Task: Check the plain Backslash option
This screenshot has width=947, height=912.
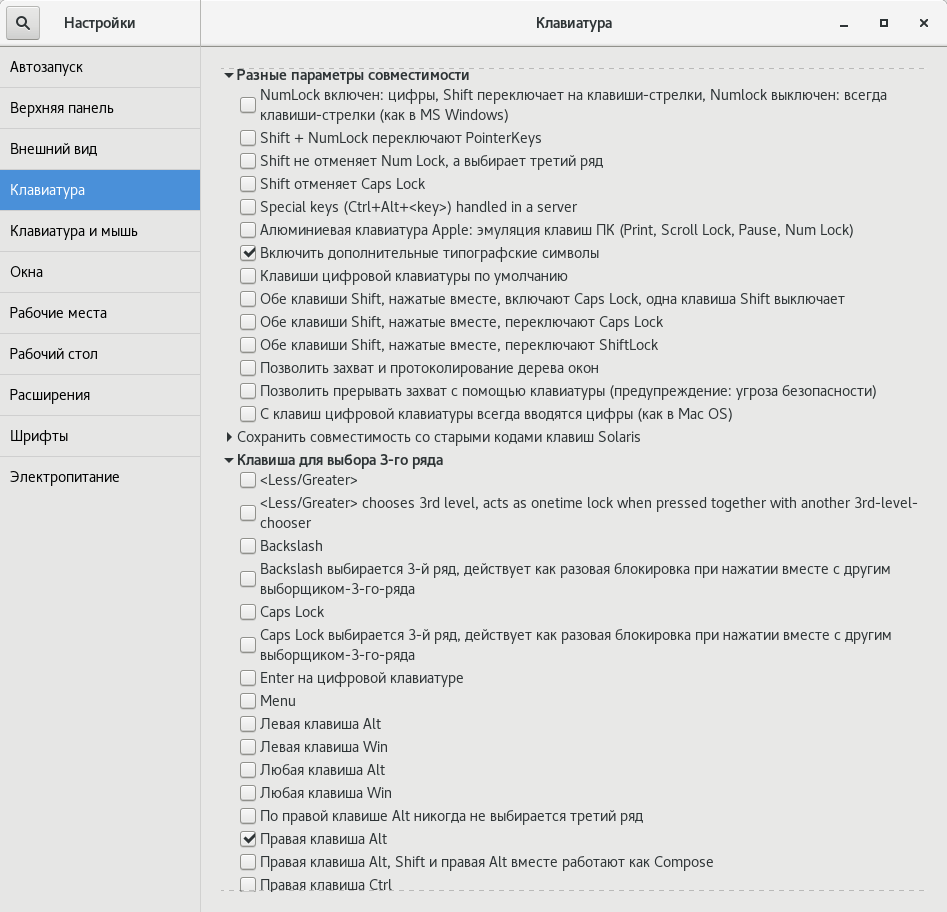Action: pos(248,546)
